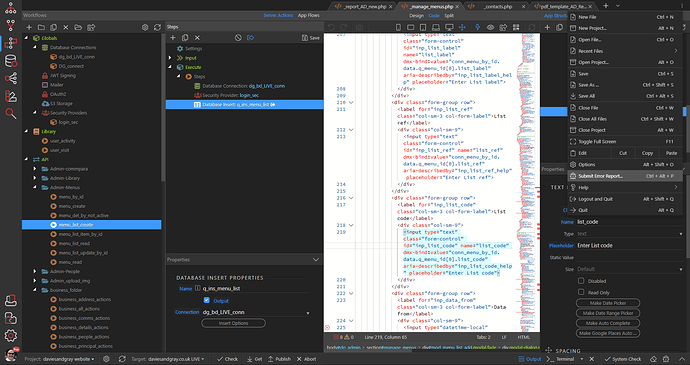Collapse the Globals tree node
The image size is (690, 365).
click(26, 38)
